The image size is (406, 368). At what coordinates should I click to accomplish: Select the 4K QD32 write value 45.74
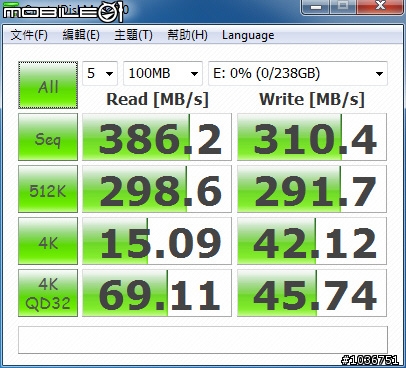point(312,293)
